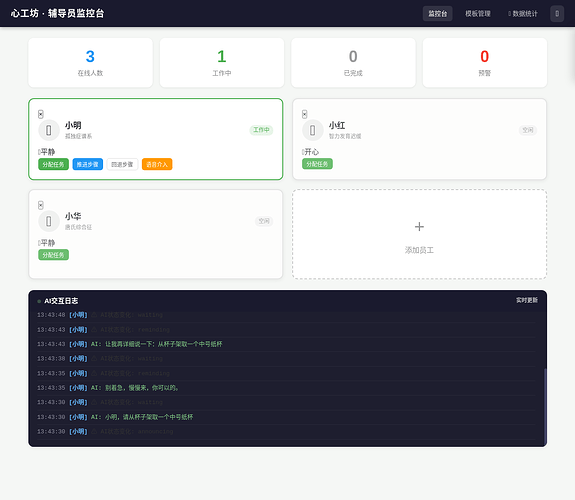Click the plus icon to add employee
Viewport: 575px width, 500px height.
tap(419, 227)
